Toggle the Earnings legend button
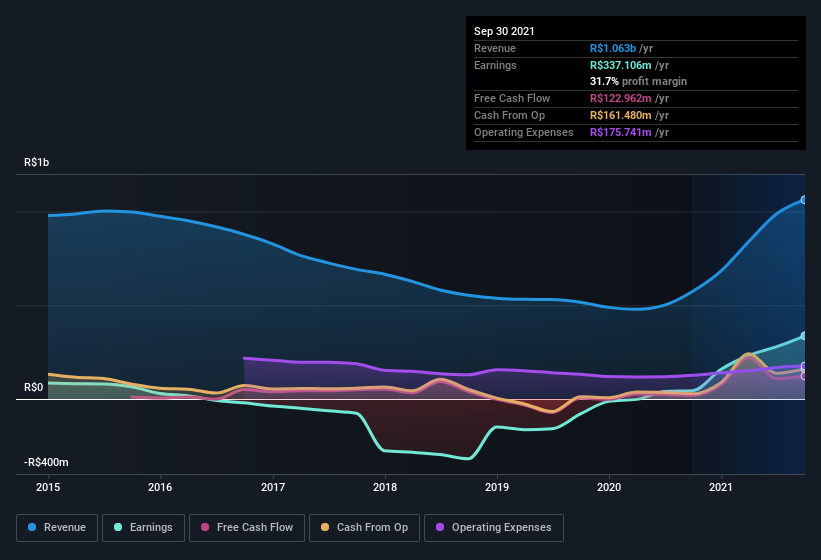The height and width of the screenshot is (560, 821). 143,528
